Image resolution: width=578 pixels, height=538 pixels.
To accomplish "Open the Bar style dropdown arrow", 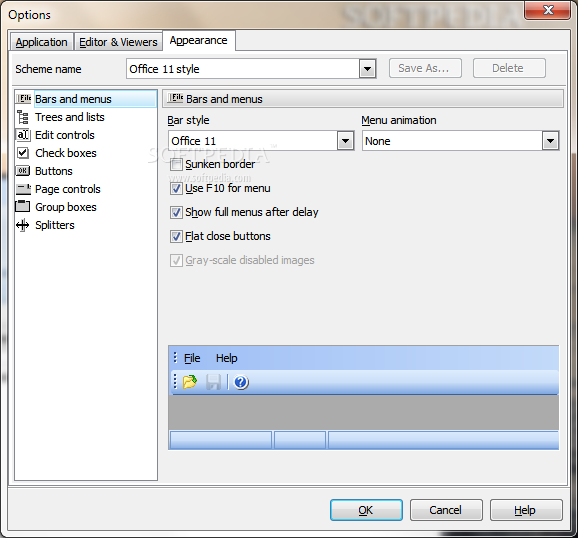I will [345, 141].
